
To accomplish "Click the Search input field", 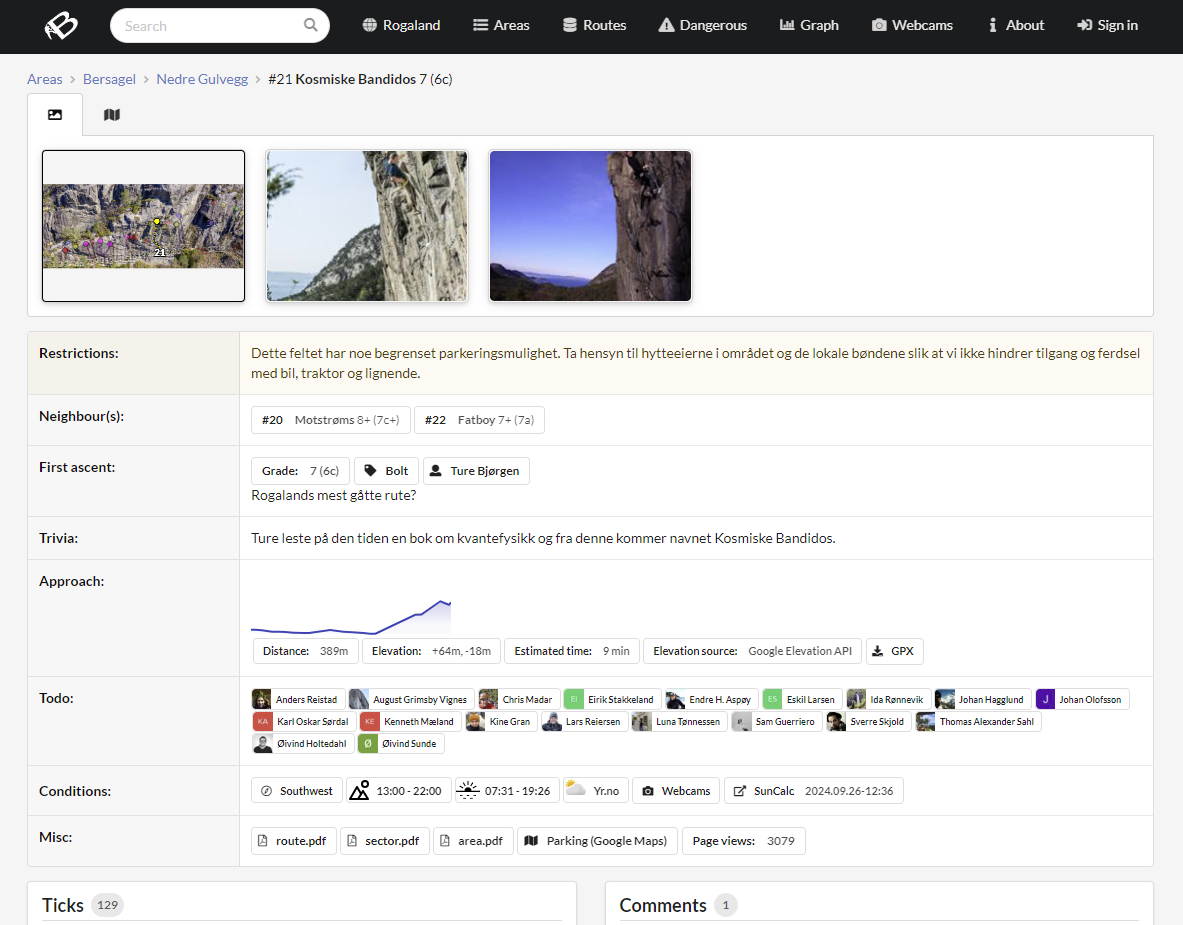I will click(x=210, y=26).
